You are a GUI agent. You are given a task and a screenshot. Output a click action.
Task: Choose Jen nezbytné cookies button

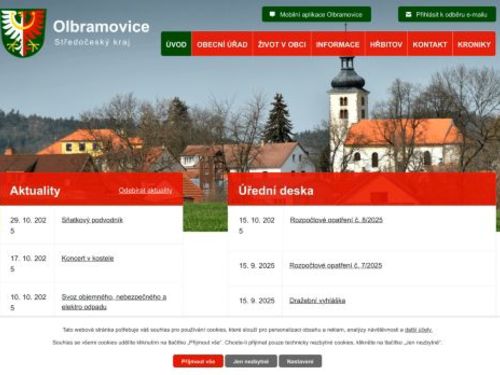tap(251, 361)
